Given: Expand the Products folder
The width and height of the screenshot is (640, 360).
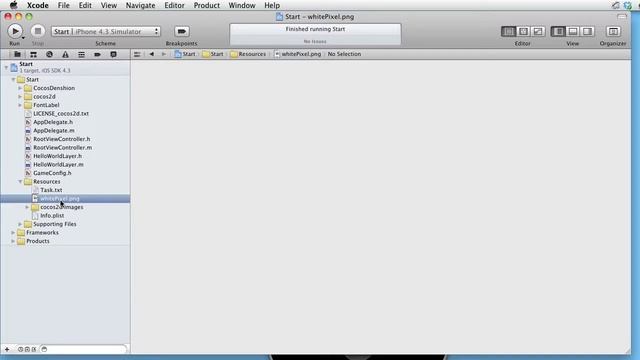Looking at the screenshot, I should pyautogui.click(x=13, y=241).
